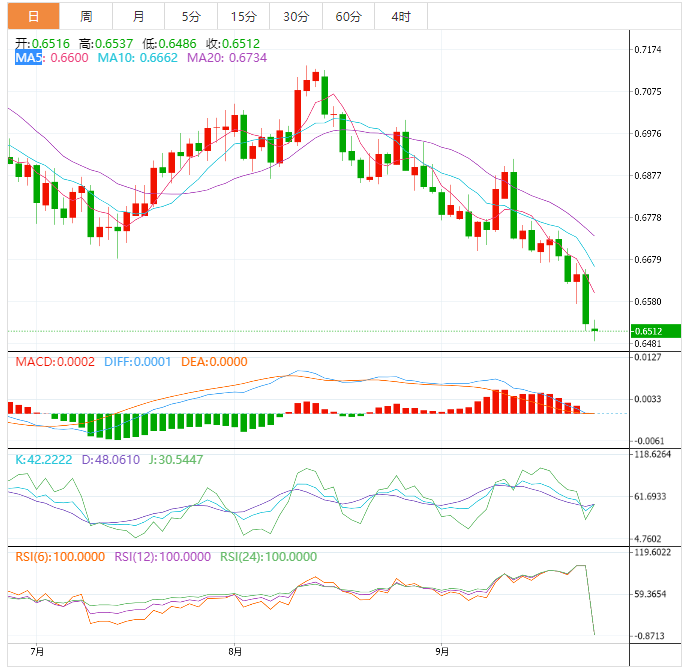The image size is (690, 672).
Task: Click the DEA label in MACD panel
Action: point(213,362)
